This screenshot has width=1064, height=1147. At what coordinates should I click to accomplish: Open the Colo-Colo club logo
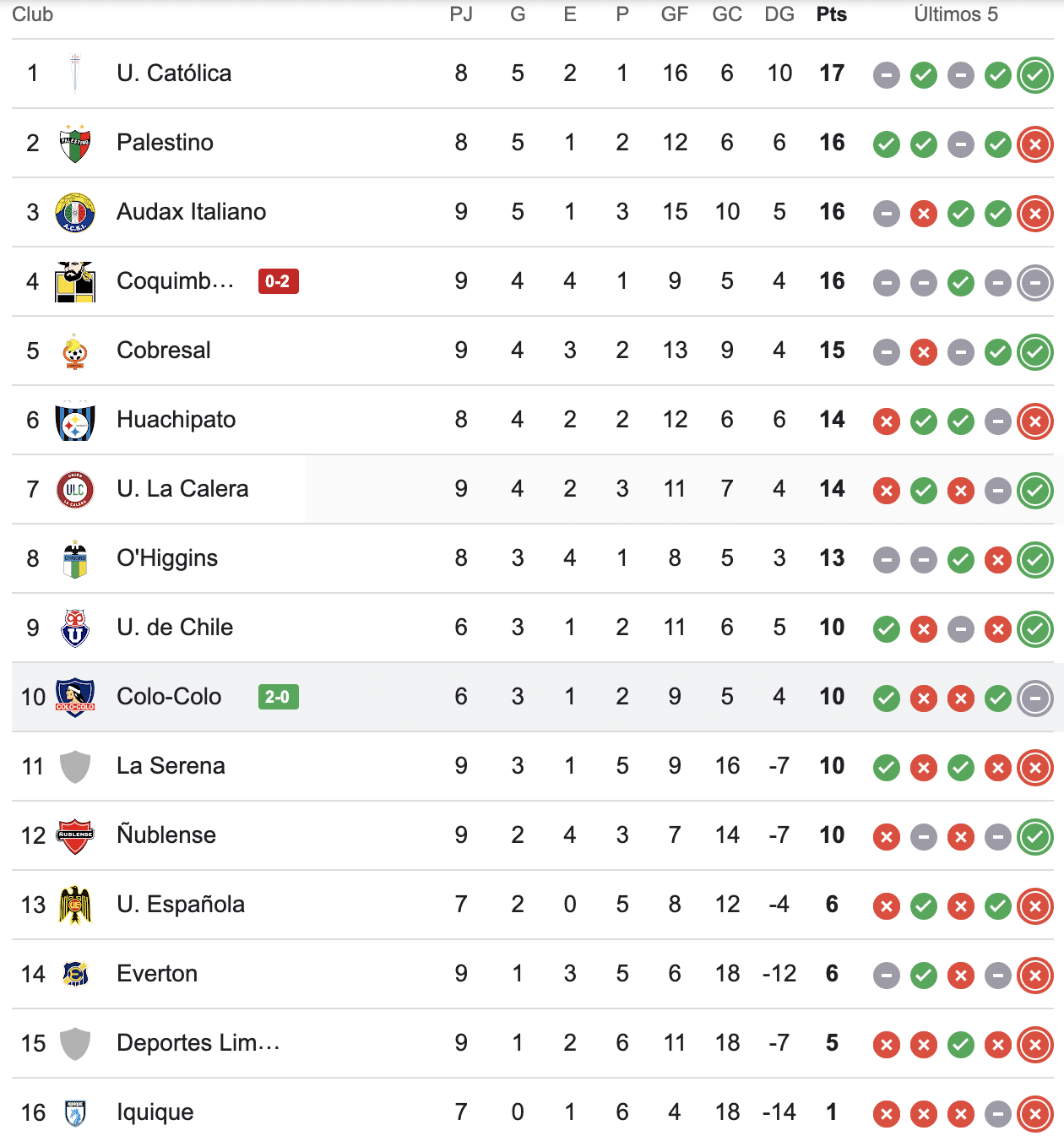pos(74,697)
